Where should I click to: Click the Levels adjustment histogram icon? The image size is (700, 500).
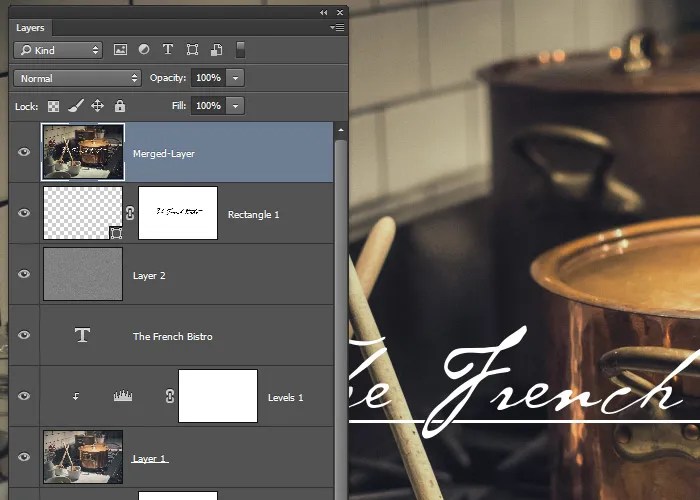point(123,396)
